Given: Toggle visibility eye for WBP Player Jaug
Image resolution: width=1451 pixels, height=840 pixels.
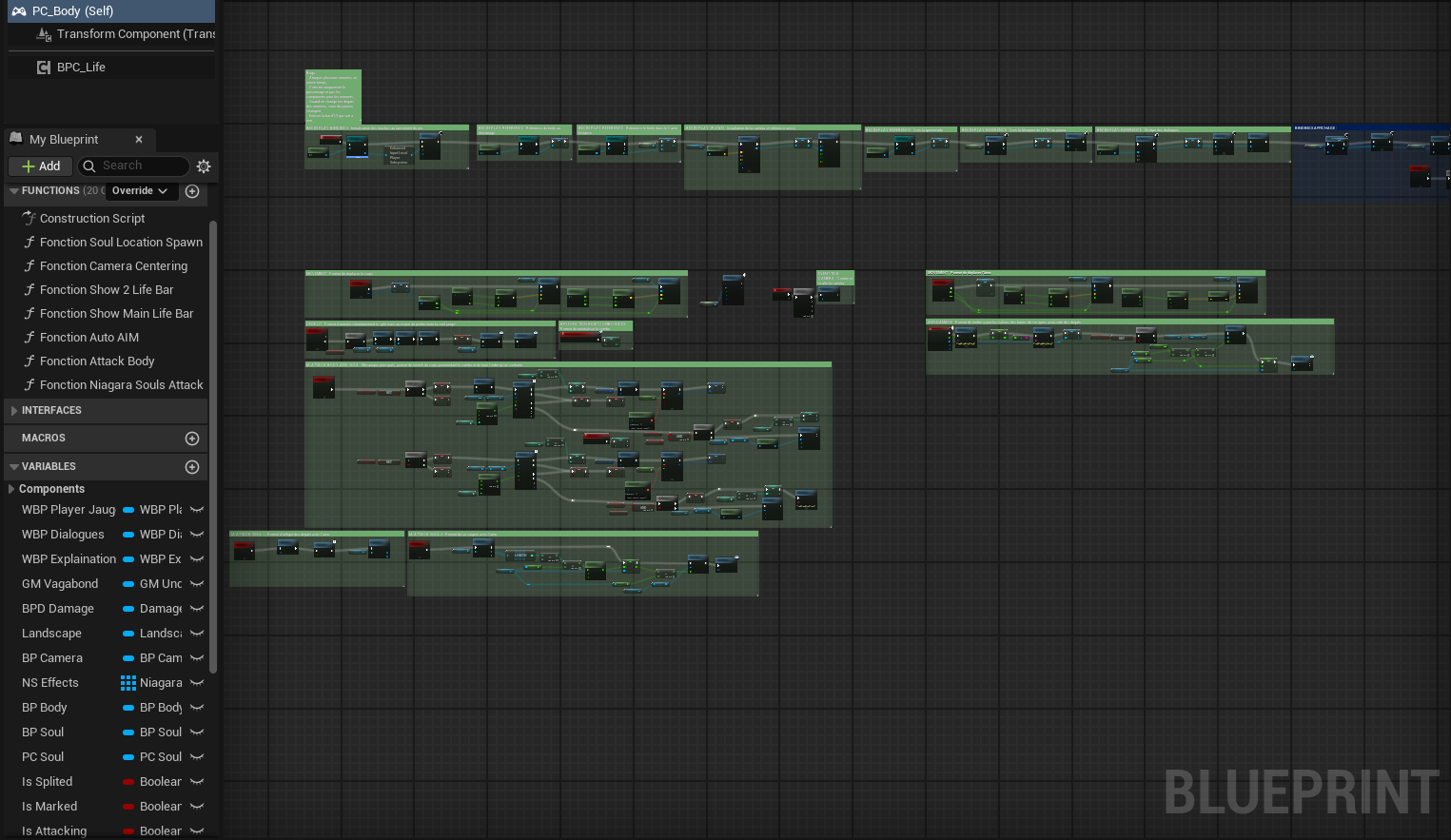Looking at the screenshot, I should click(x=197, y=510).
